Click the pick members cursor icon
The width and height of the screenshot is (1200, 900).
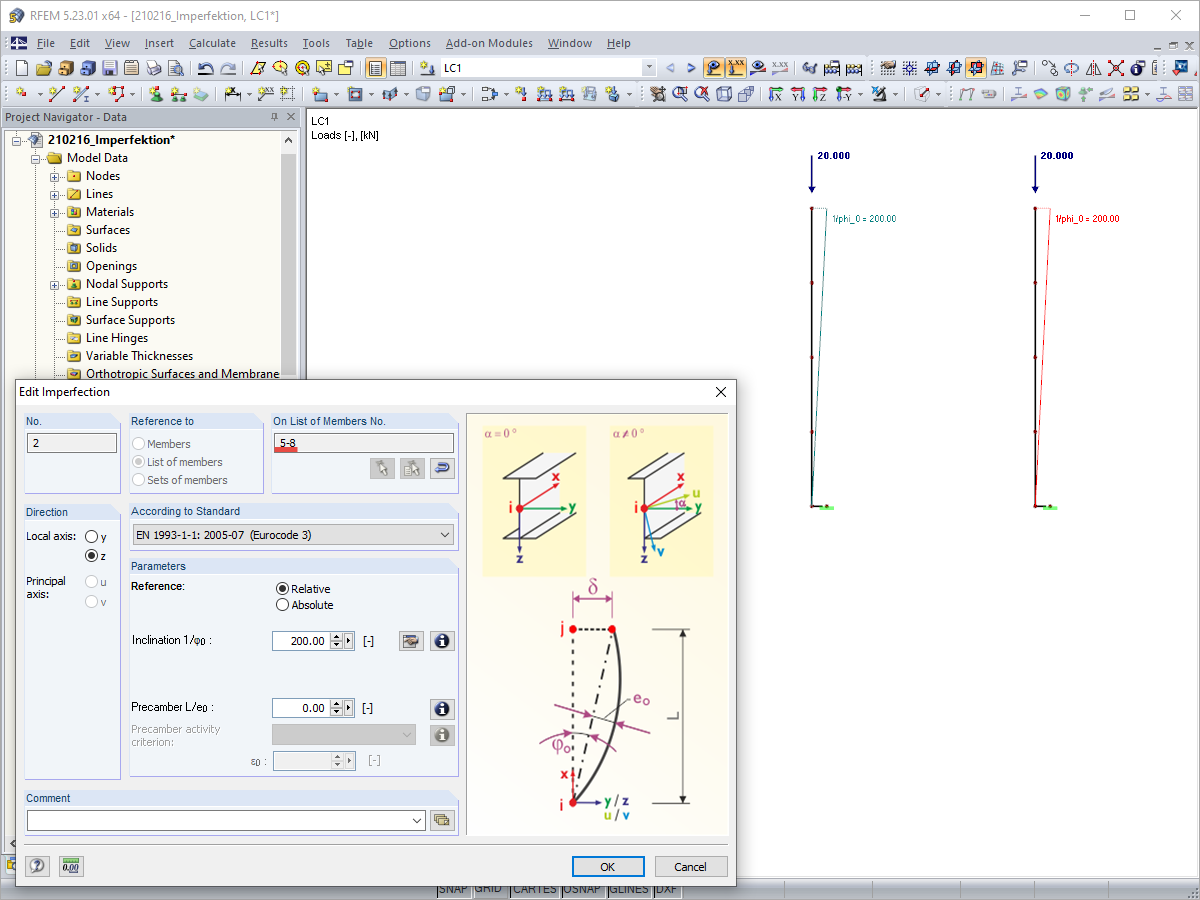tap(382, 468)
